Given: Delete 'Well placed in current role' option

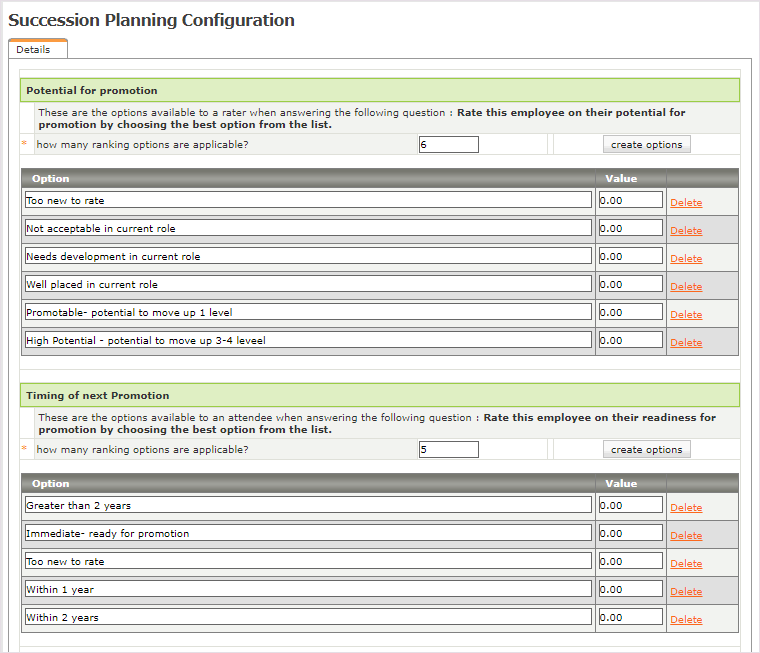Looking at the screenshot, I should [x=686, y=286].
